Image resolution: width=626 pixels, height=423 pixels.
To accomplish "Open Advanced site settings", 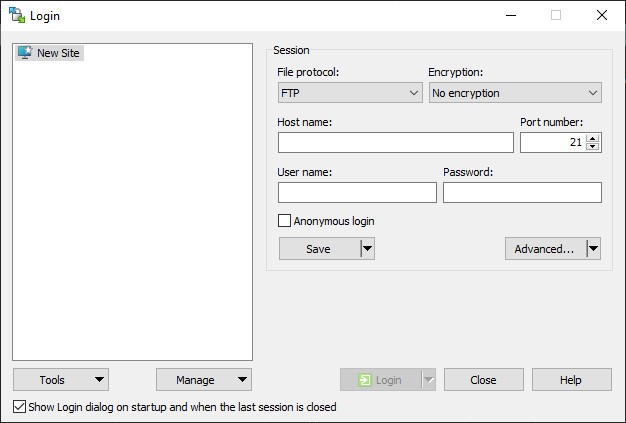I will click(545, 249).
